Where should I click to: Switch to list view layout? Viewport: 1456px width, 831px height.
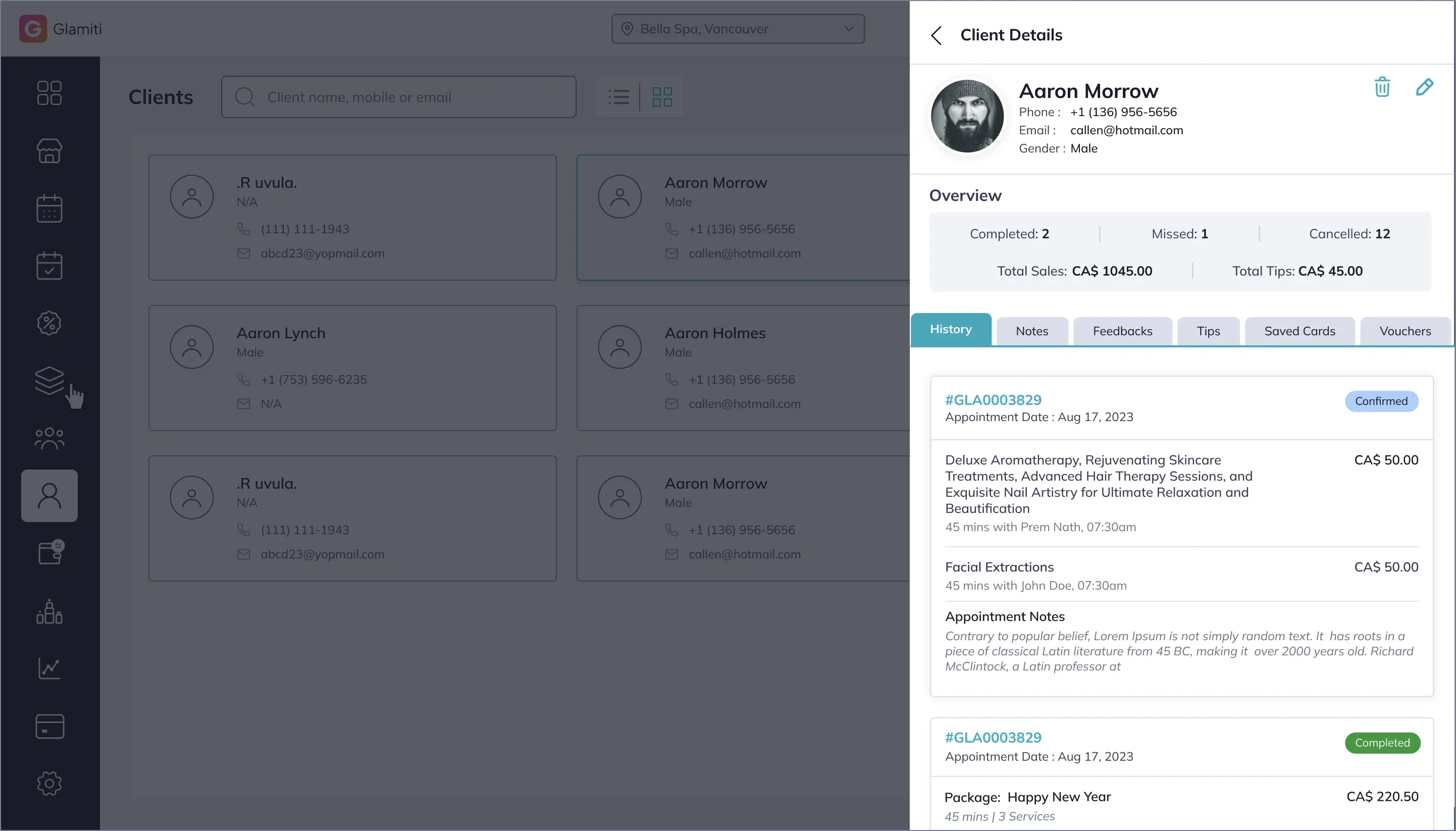click(x=619, y=97)
